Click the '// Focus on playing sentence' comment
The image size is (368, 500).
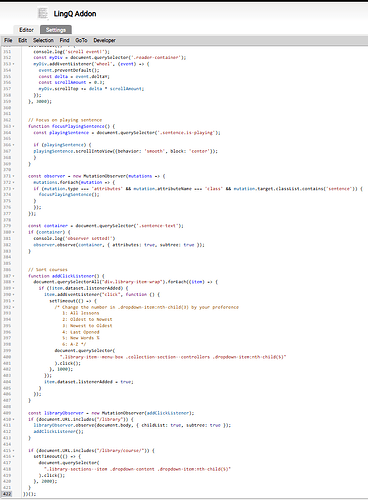[x=65, y=120]
